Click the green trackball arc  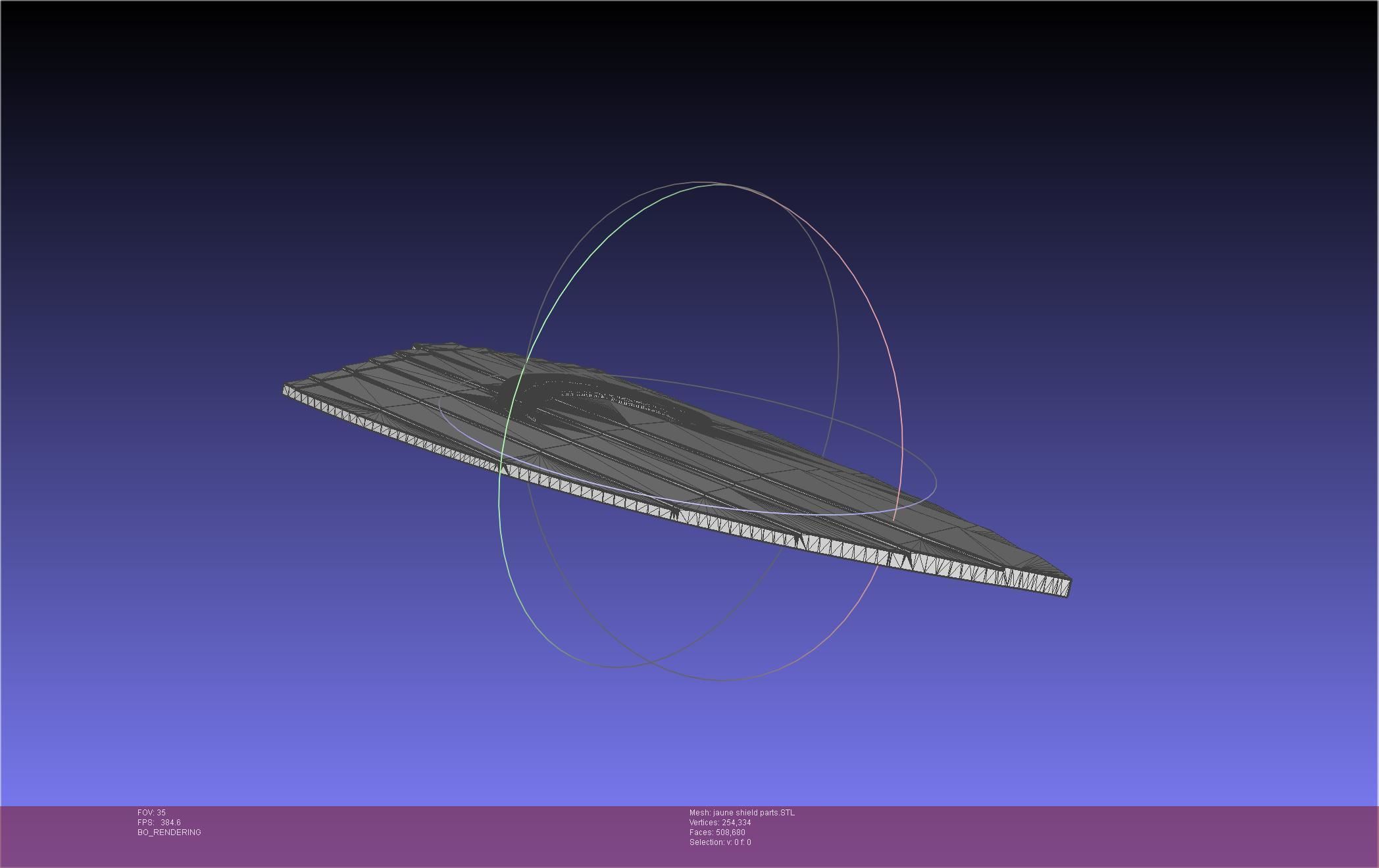pyautogui.click(x=556, y=299)
